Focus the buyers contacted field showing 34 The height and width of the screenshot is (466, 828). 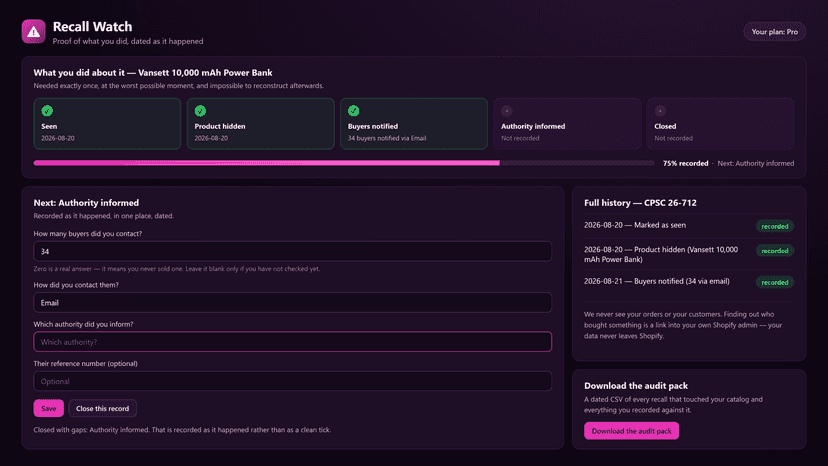293,251
